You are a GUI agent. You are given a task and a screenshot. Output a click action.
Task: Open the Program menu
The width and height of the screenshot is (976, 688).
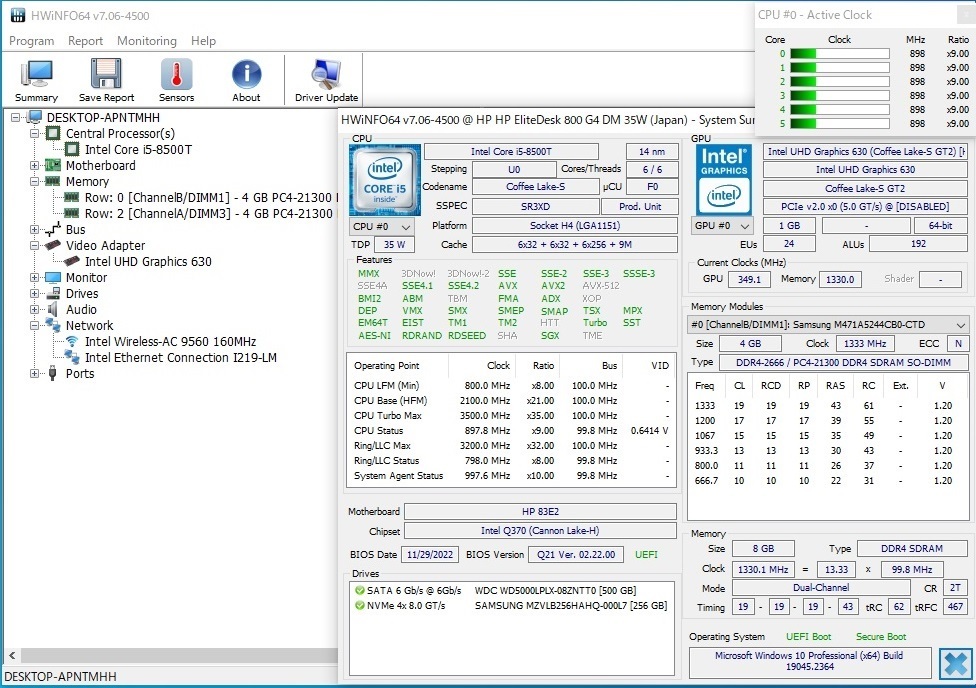pyautogui.click(x=31, y=40)
